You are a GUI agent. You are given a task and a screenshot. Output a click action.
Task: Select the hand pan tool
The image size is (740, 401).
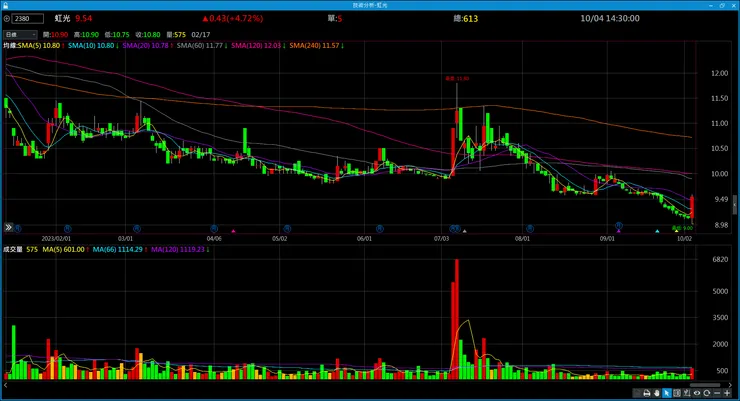(656, 393)
